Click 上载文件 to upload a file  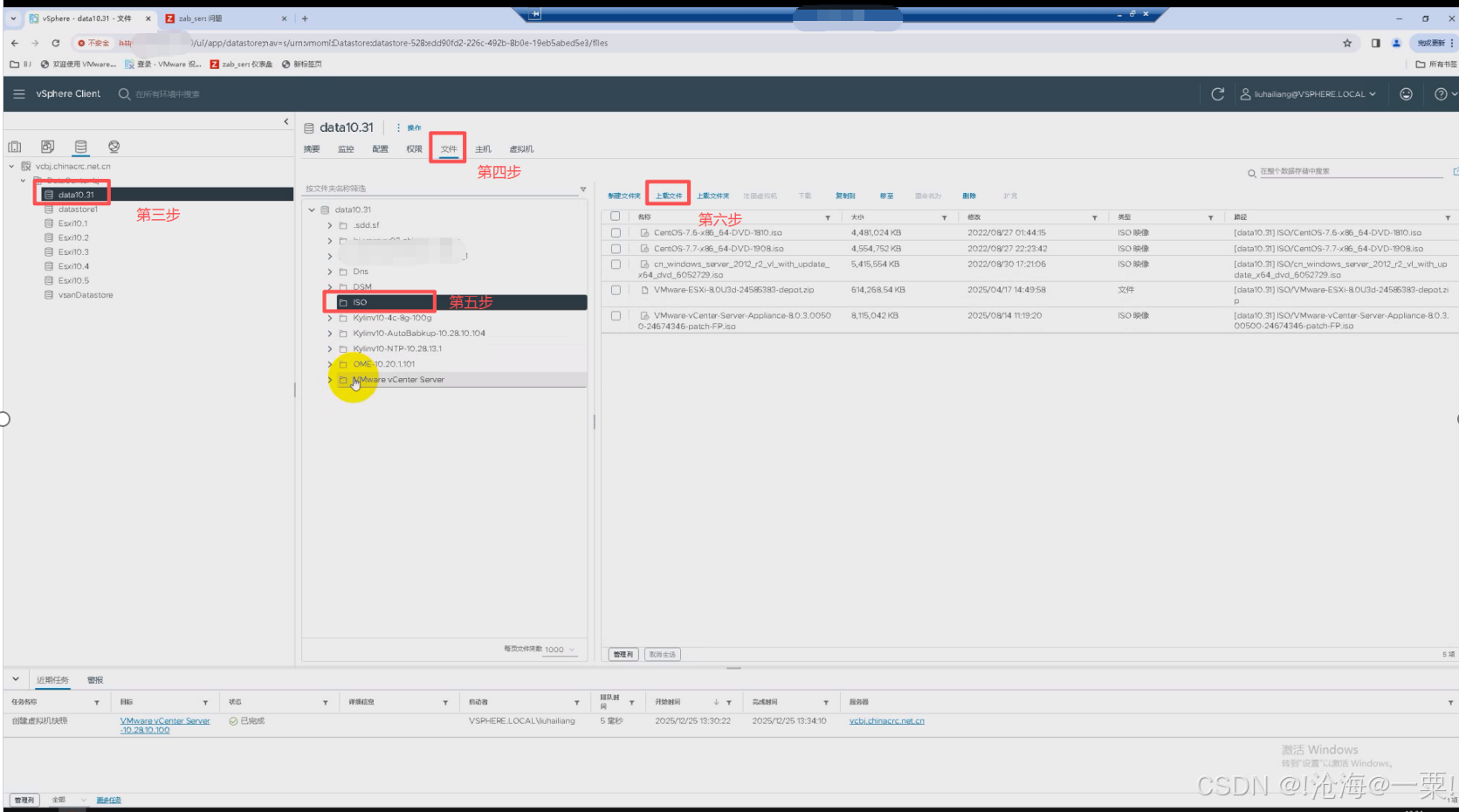(x=669, y=196)
